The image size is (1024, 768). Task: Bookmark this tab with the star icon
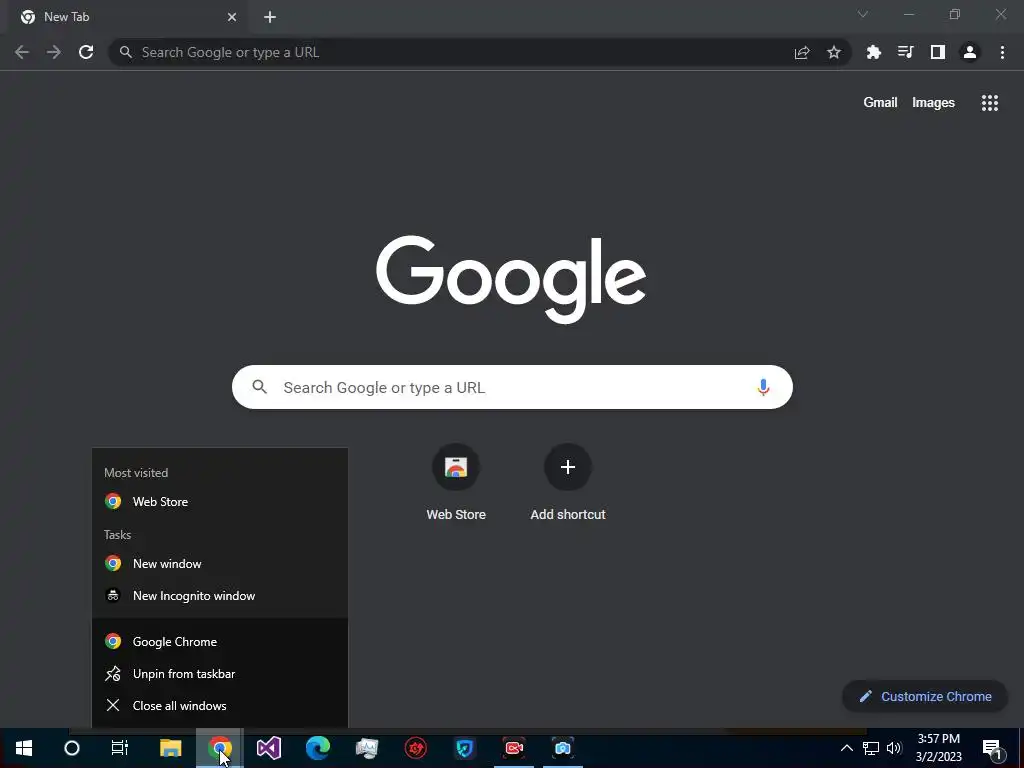[x=834, y=52]
